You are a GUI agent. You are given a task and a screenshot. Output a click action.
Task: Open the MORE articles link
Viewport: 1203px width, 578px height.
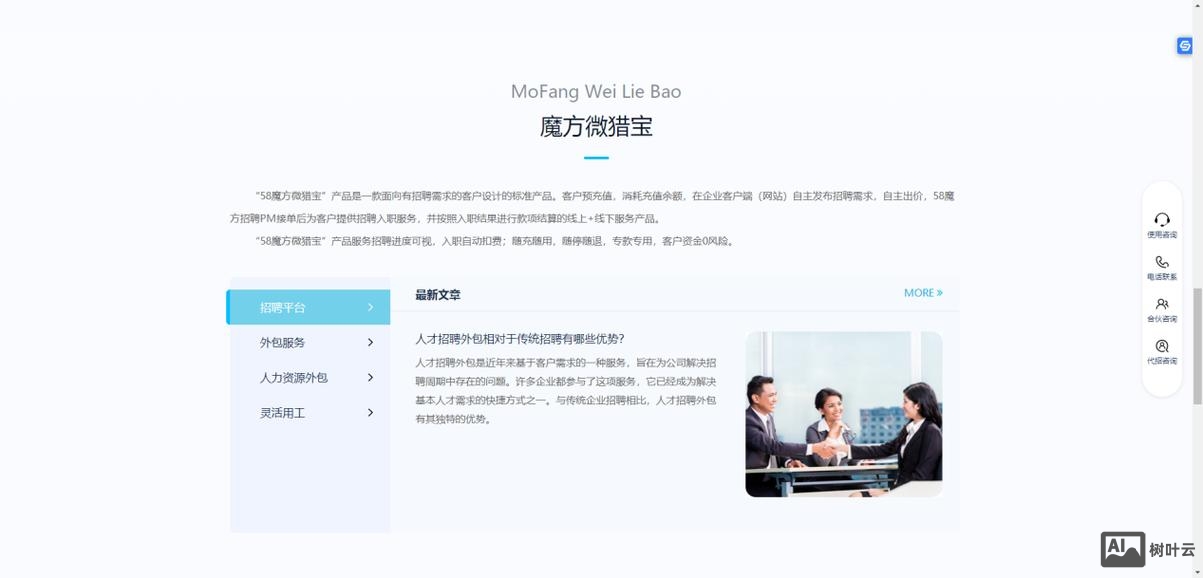pos(923,293)
